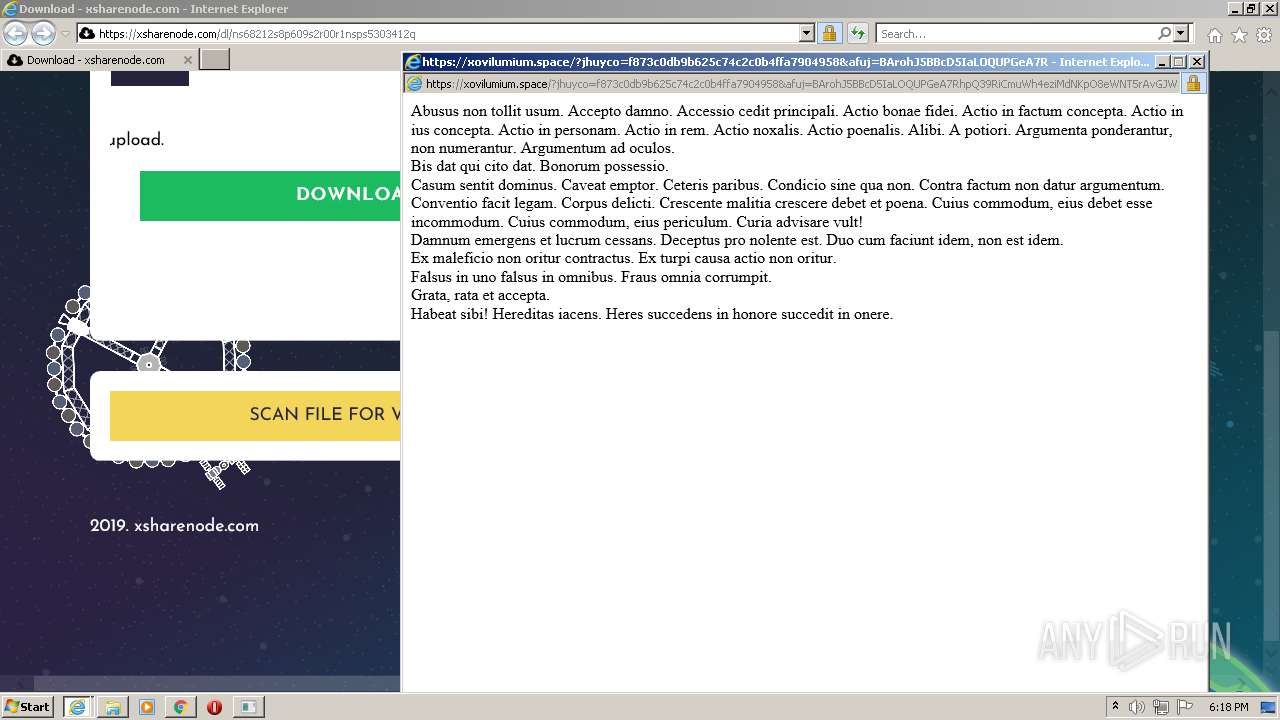
Task: Click the main window title bar IE icon
Action: pyautogui.click(x=10, y=9)
